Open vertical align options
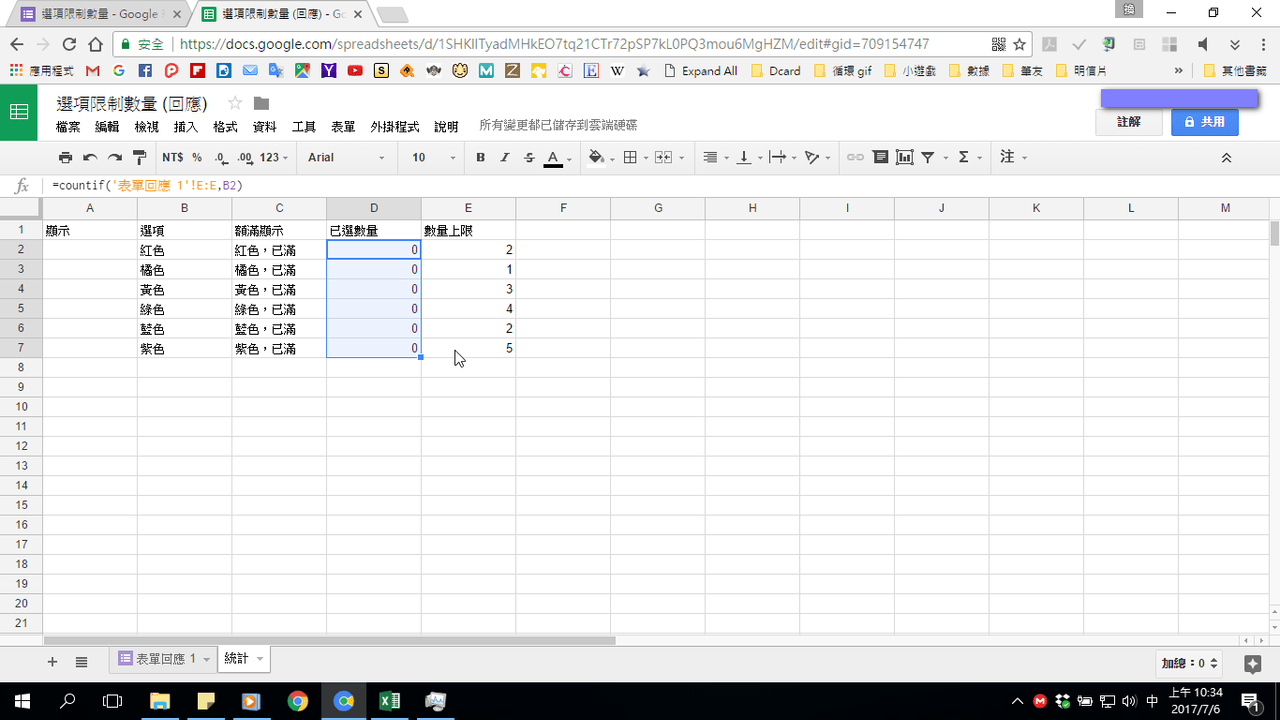This screenshot has height=720, width=1280. pos(747,157)
